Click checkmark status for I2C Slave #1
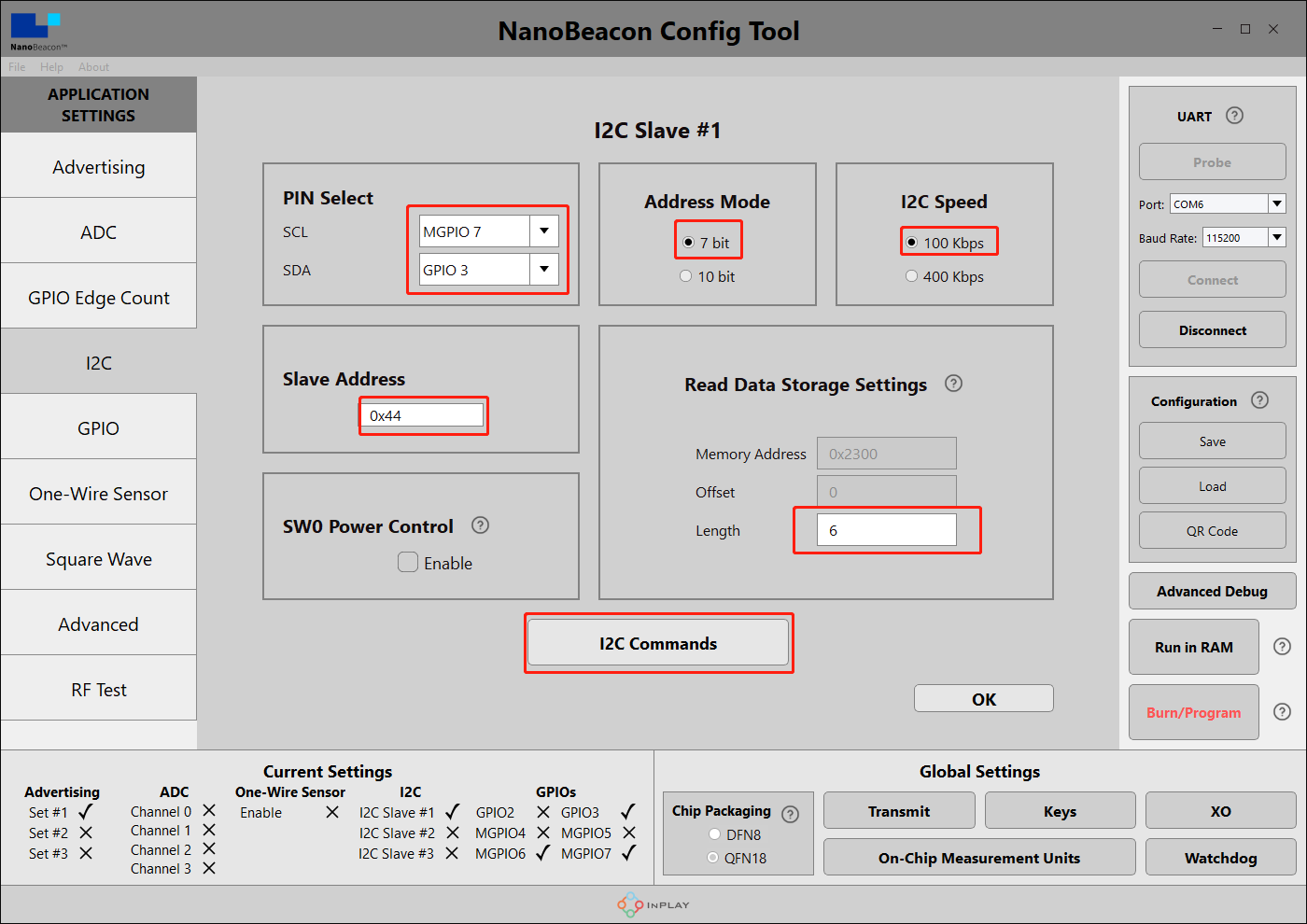Viewport: 1307px width, 924px height. 453,812
